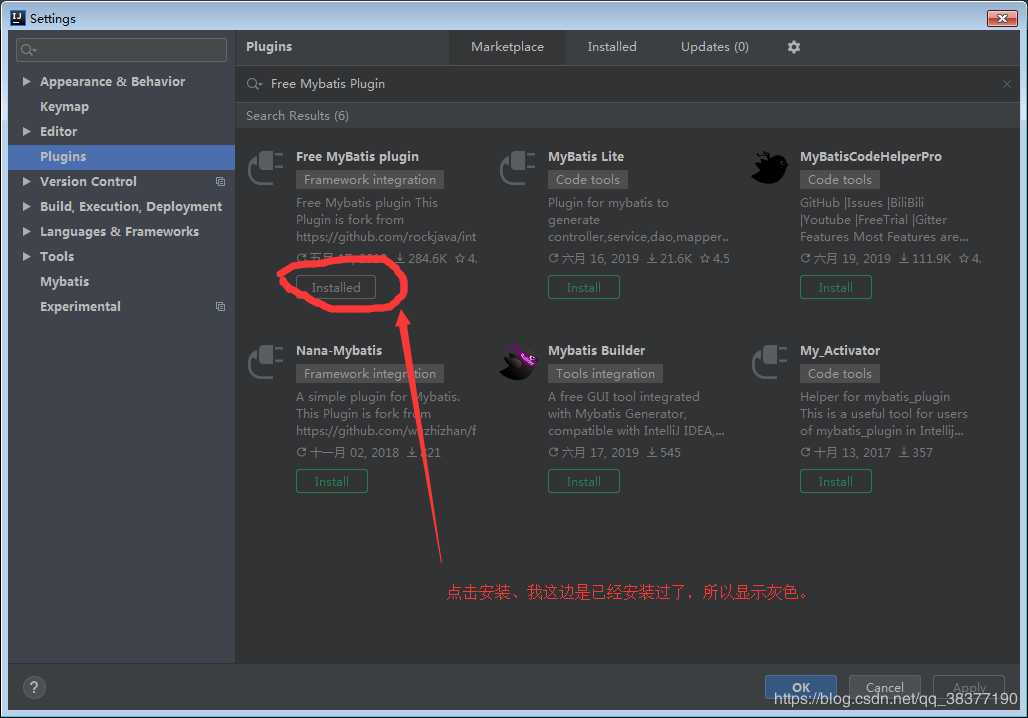The height and width of the screenshot is (718, 1028).
Task: Click Framework integration tag on Free MyBatis
Action: coord(370,180)
